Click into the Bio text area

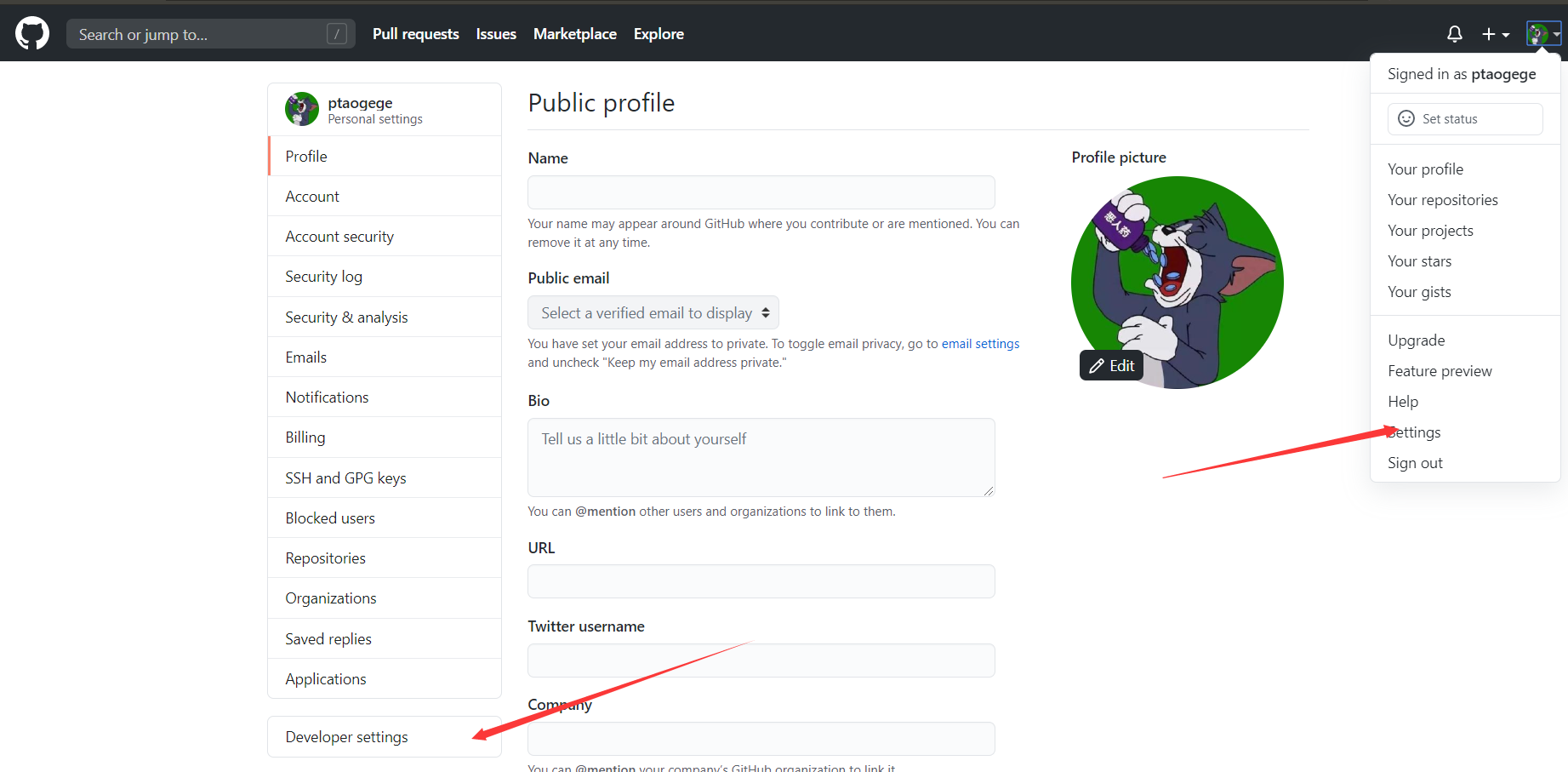[x=761, y=457]
